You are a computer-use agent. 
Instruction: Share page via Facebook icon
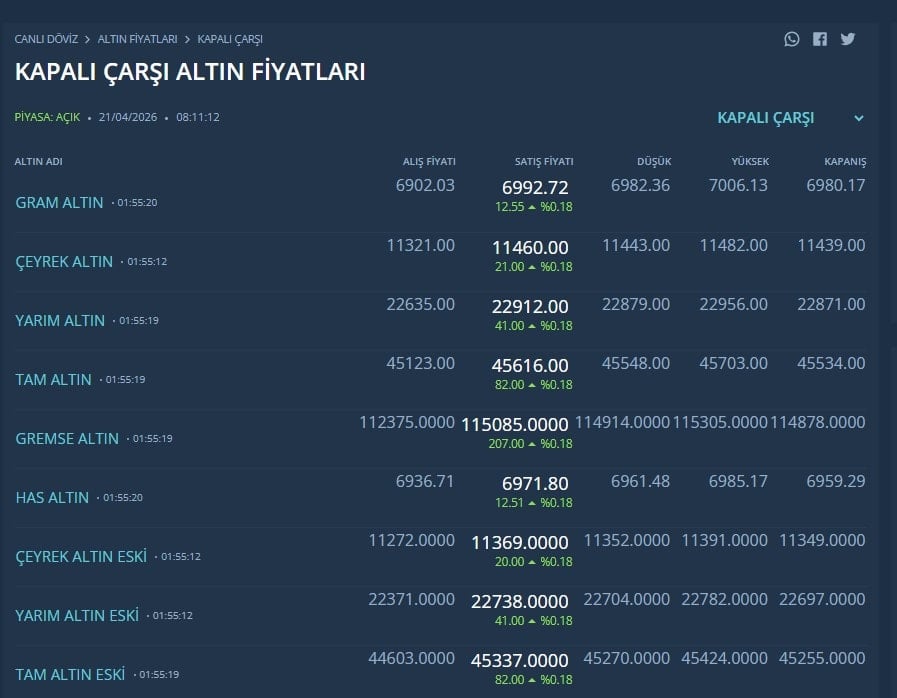click(x=820, y=39)
